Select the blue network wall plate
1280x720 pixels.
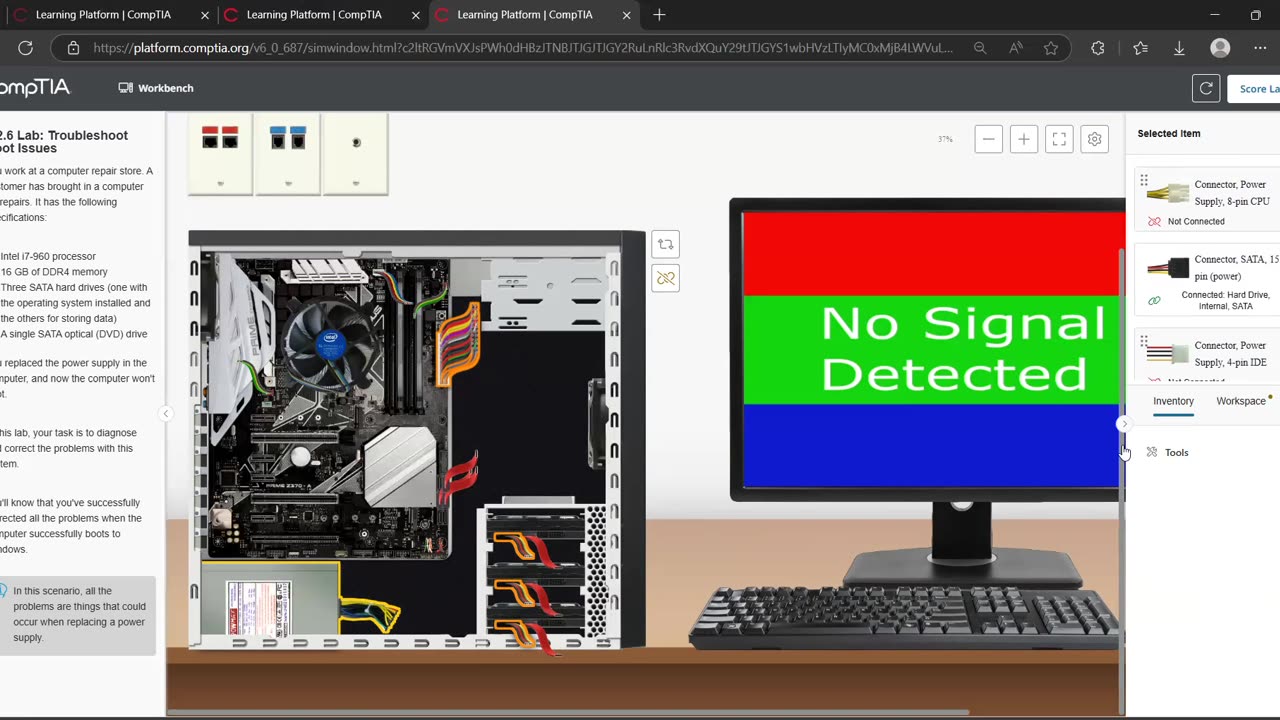288,155
